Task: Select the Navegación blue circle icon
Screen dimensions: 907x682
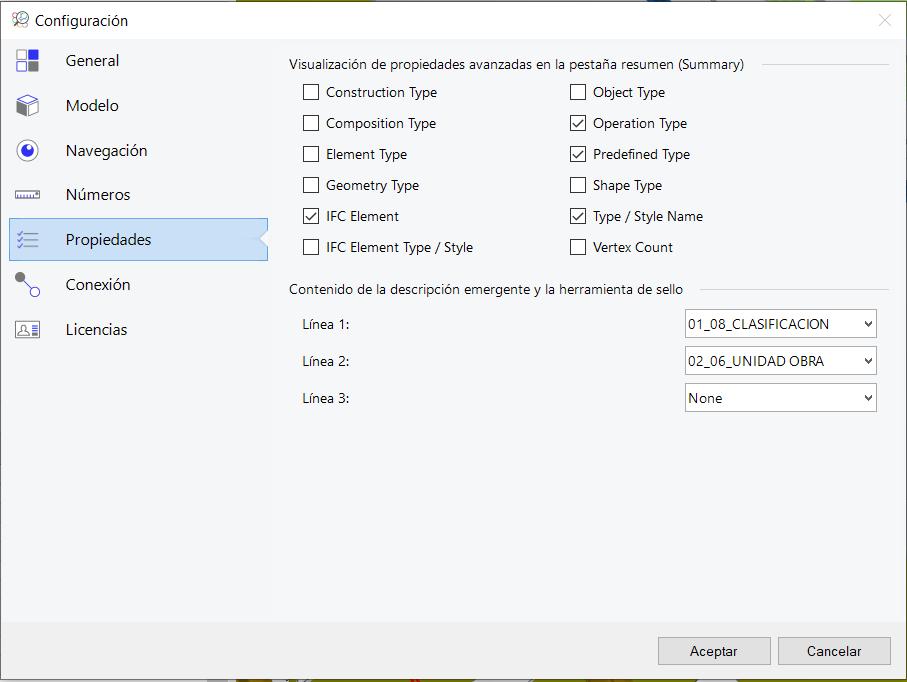Action: tap(27, 150)
